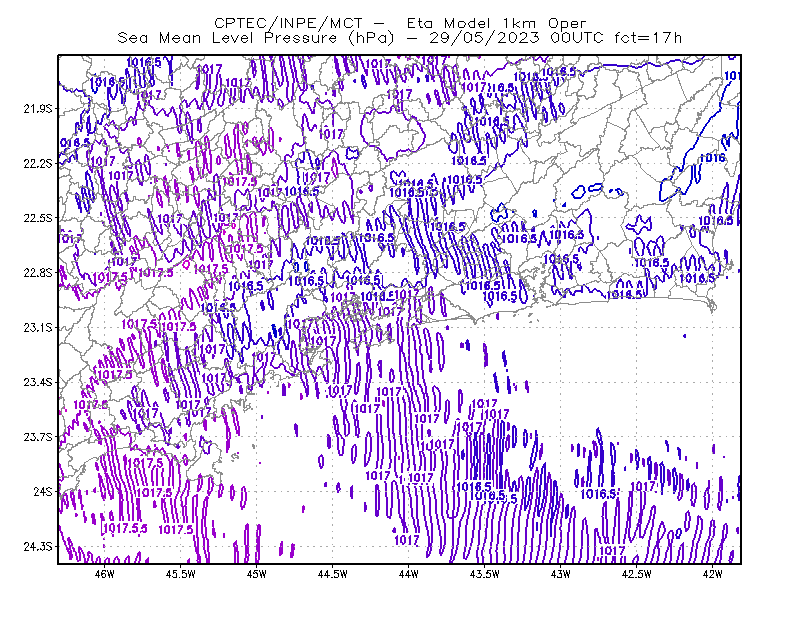Viewport: 800px width, 618px height.
Task: Click the 46W longitude axis label
Action: click(x=105, y=574)
